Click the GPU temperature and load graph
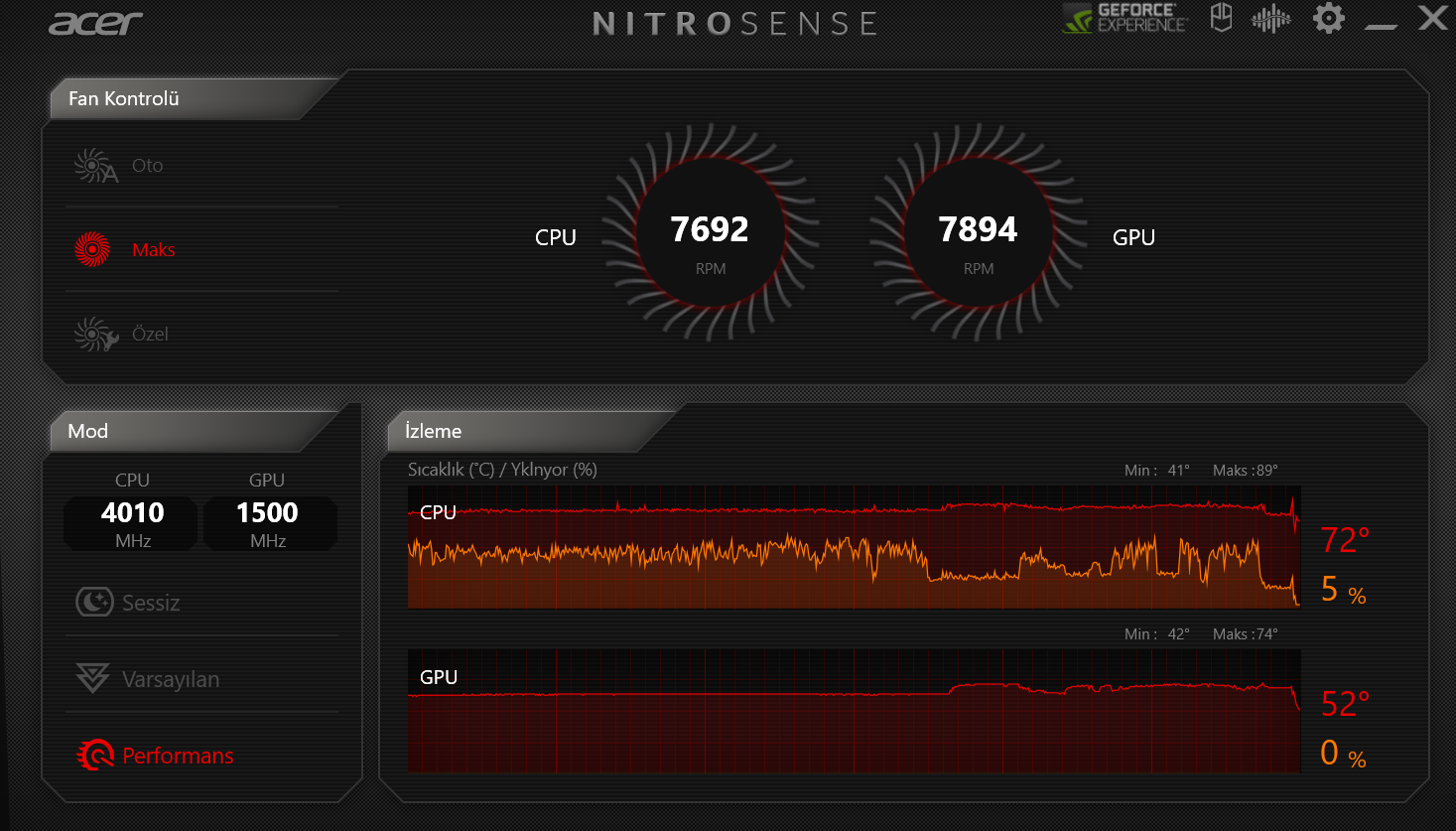1456x831 pixels. [854, 711]
